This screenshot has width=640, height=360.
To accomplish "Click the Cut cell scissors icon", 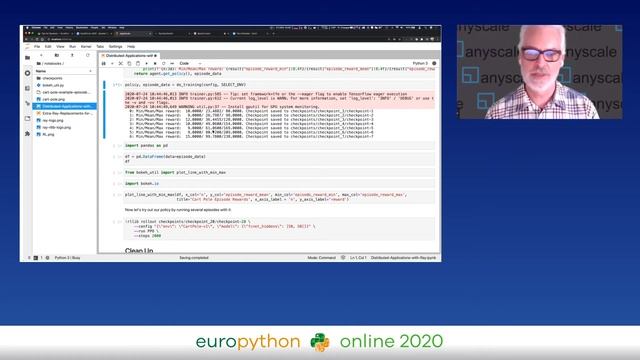I will pyautogui.click(x=121, y=64).
